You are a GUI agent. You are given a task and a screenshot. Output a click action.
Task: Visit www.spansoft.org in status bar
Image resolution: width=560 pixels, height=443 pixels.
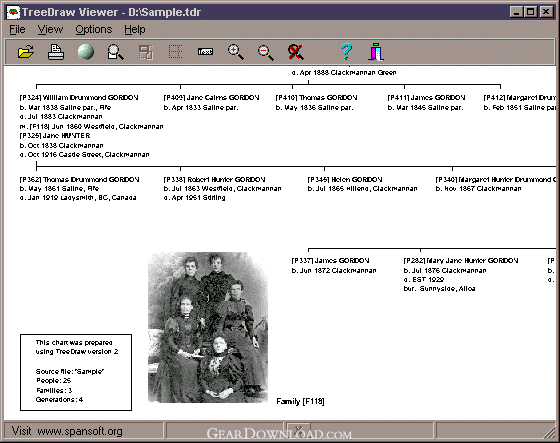(67, 431)
